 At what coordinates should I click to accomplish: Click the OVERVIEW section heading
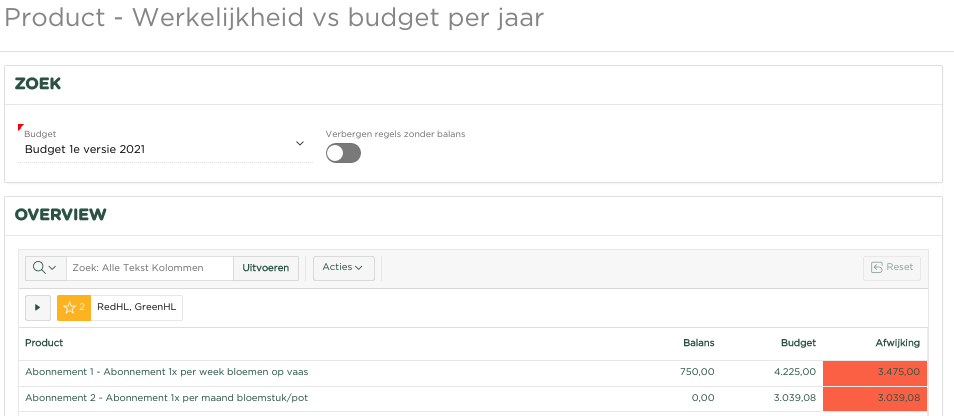point(60,214)
